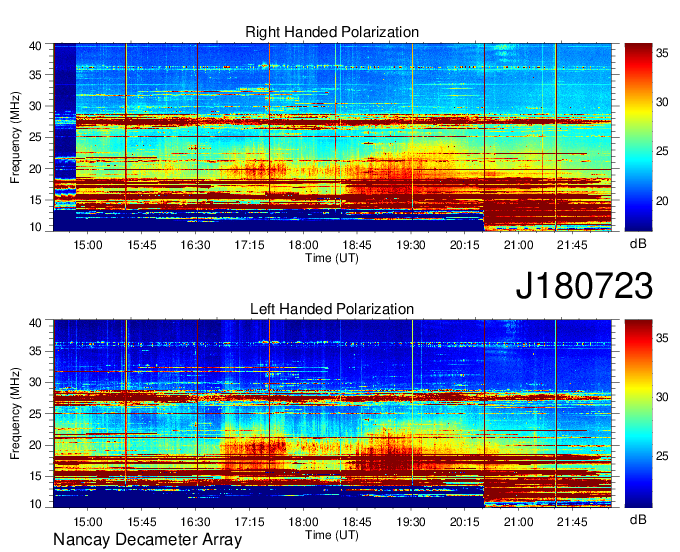Click the 19:30 time tick of the right-handed plot
680x552 pixels.
[411, 245]
